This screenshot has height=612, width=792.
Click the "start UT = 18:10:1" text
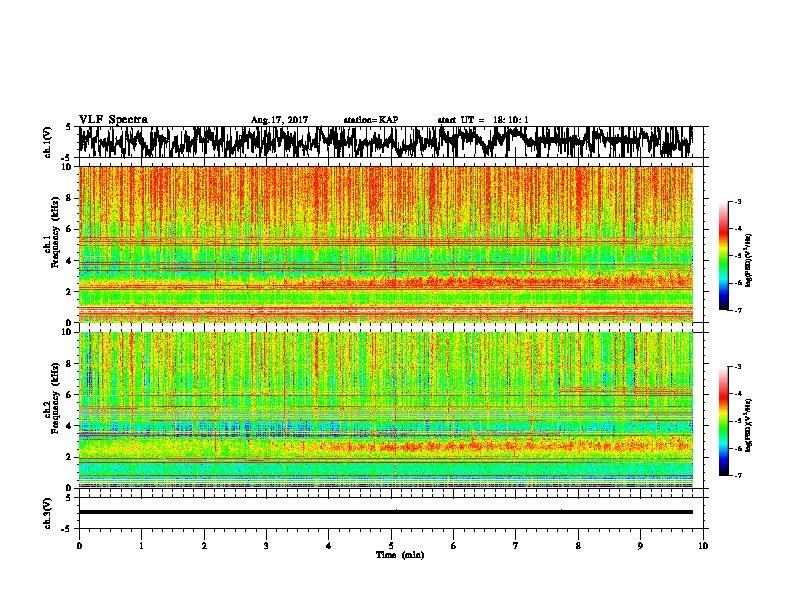tap(483, 120)
